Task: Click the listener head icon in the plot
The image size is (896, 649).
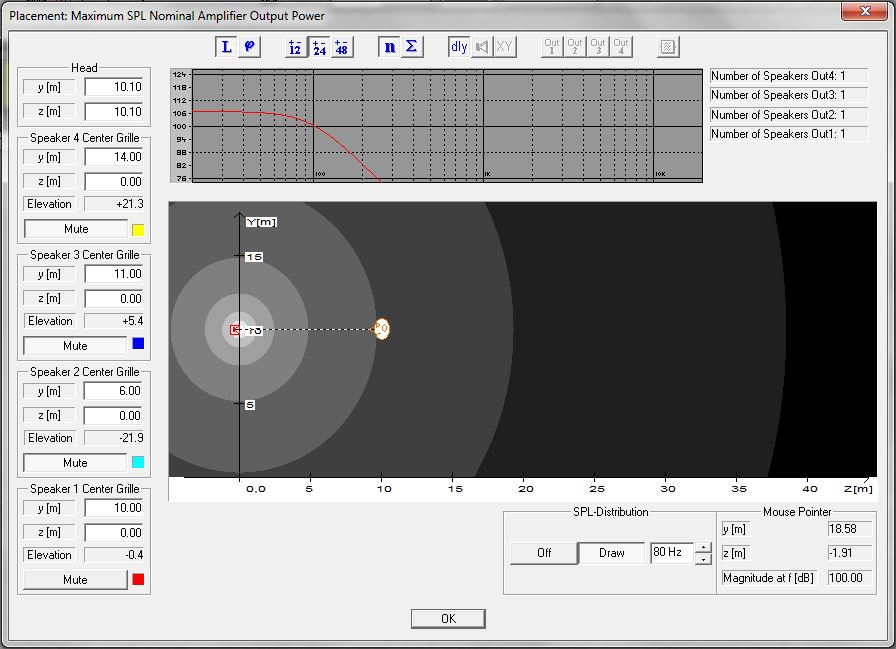Action: point(381,328)
